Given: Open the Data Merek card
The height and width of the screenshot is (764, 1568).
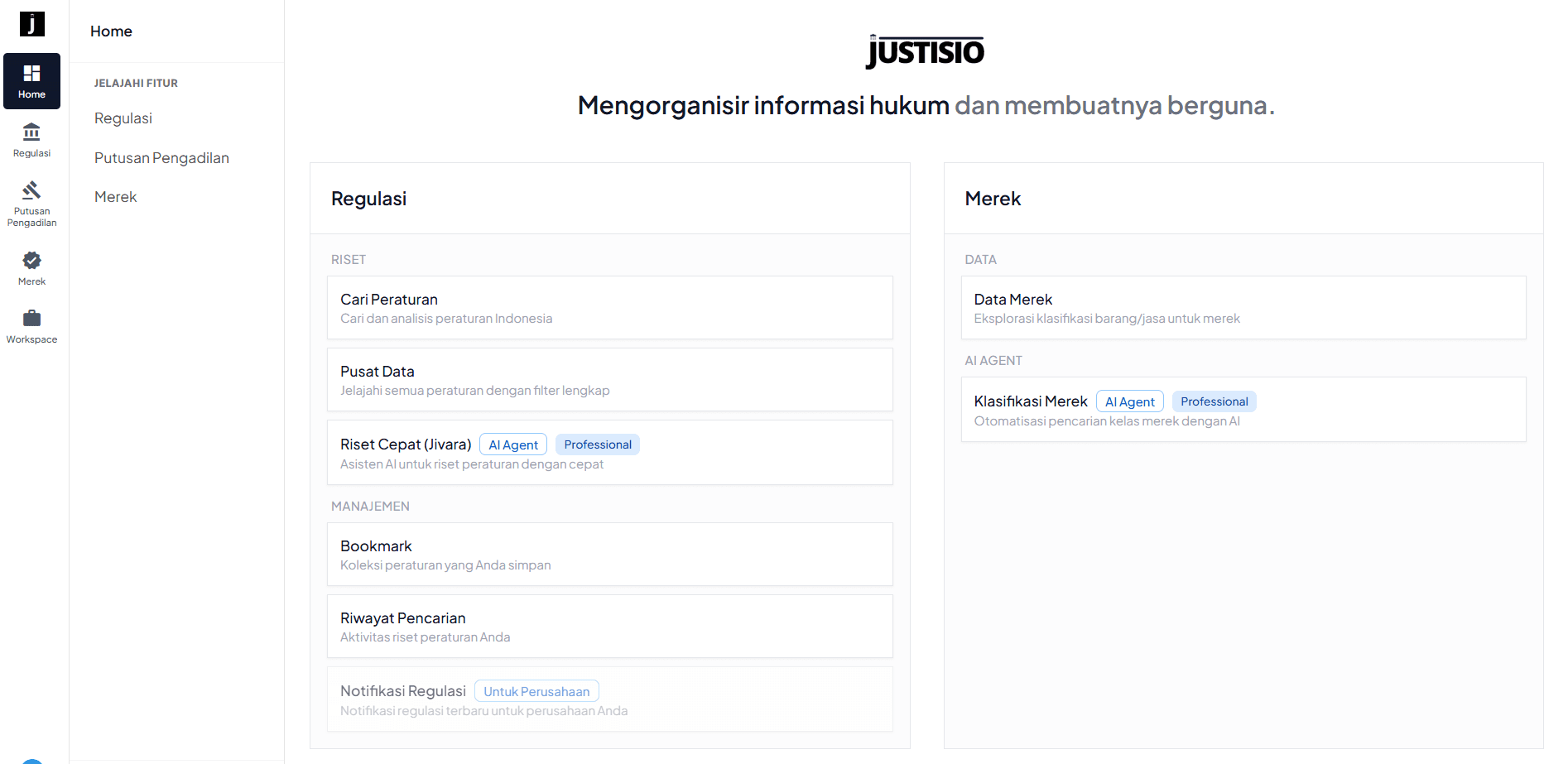Looking at the screenshot, I should click(1243, 307).
